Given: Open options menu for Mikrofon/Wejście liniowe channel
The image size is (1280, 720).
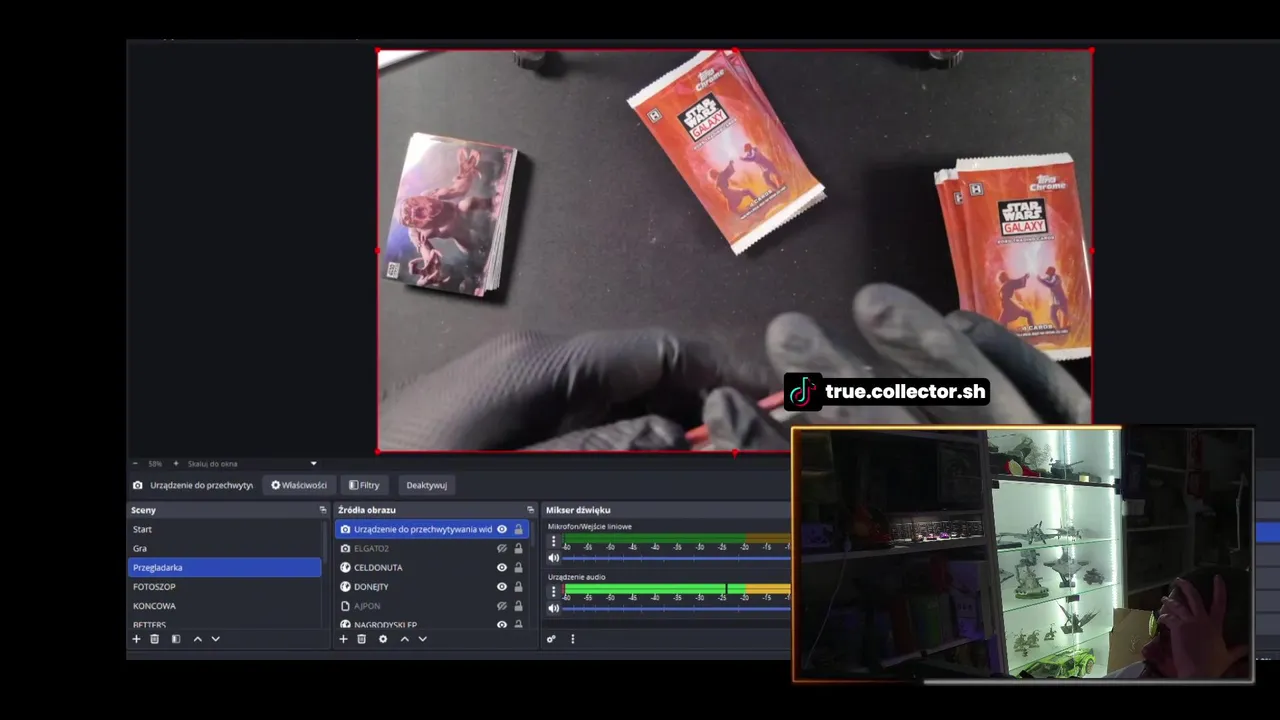Looking at the screenshot, I should (553, 541).
